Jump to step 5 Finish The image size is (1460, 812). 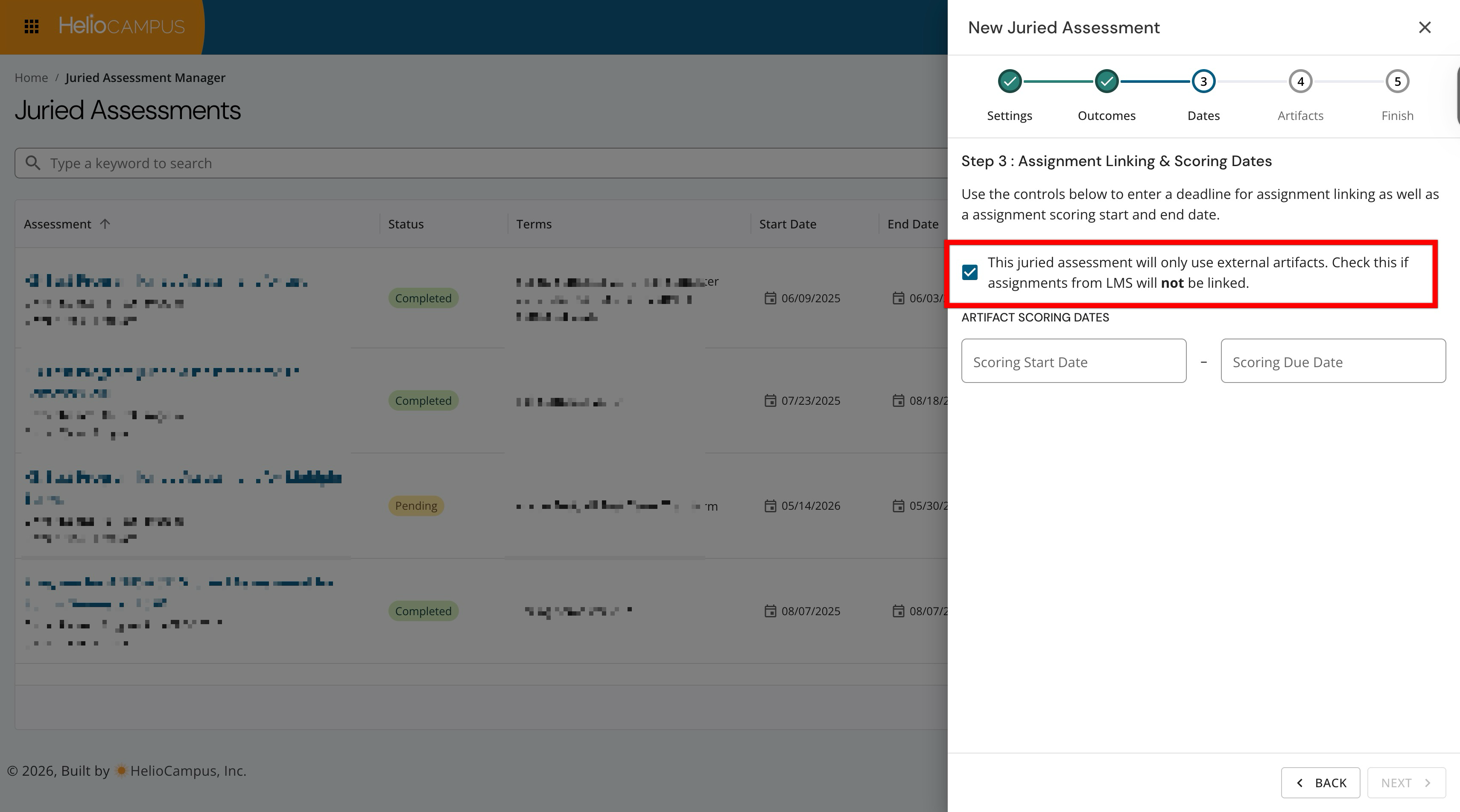point(1397,82)
